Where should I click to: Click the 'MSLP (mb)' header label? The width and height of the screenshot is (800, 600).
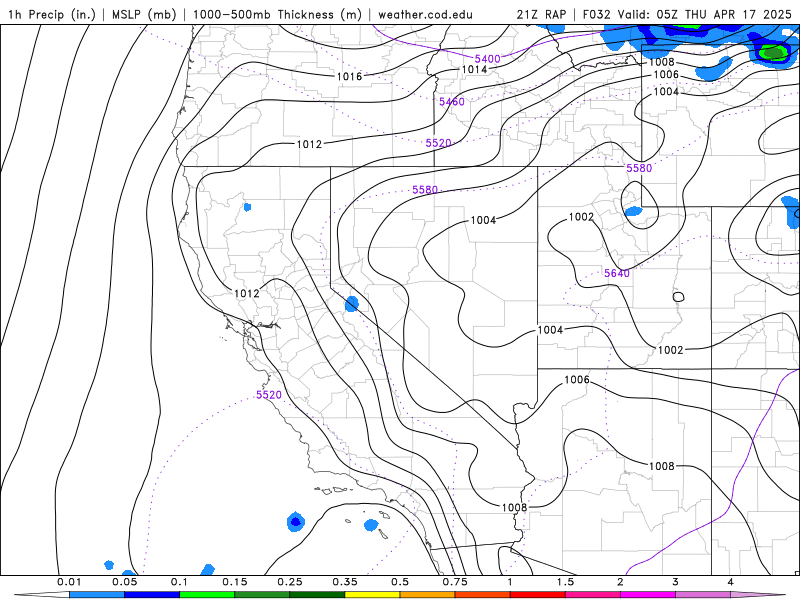(144, 14)
